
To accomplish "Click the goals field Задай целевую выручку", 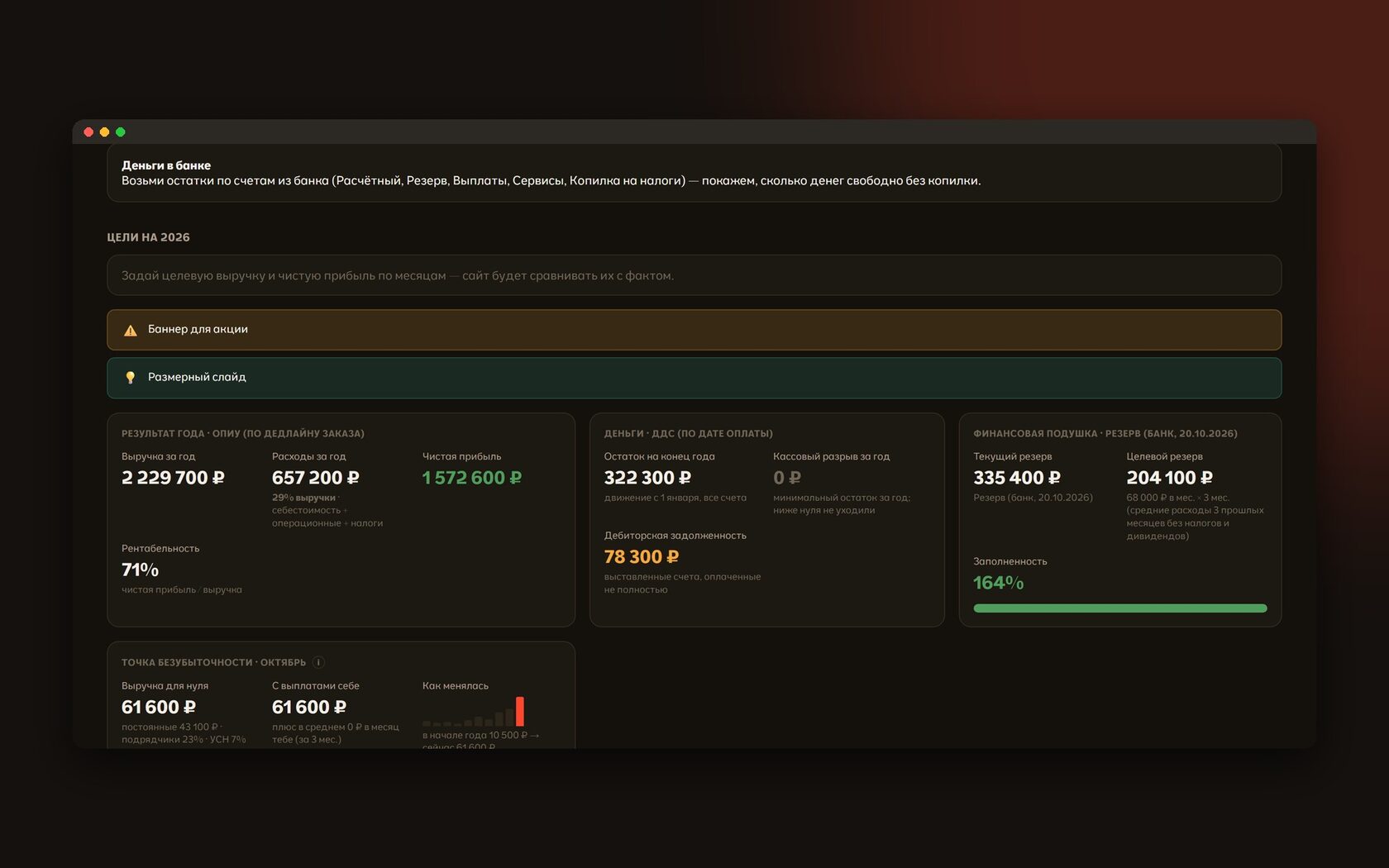I will tap(694, 275).
